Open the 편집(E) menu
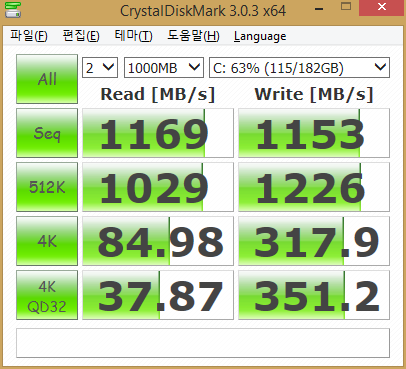 coord(81,36)
